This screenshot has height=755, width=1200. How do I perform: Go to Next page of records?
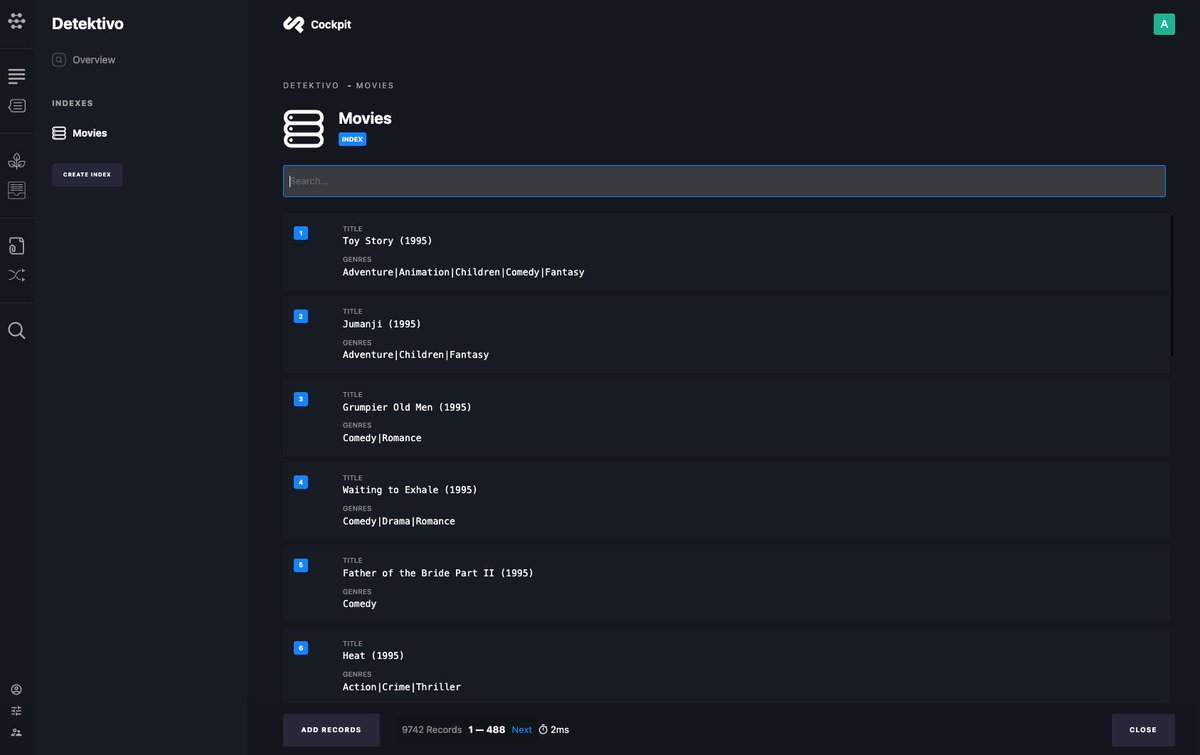coord(522,730)
